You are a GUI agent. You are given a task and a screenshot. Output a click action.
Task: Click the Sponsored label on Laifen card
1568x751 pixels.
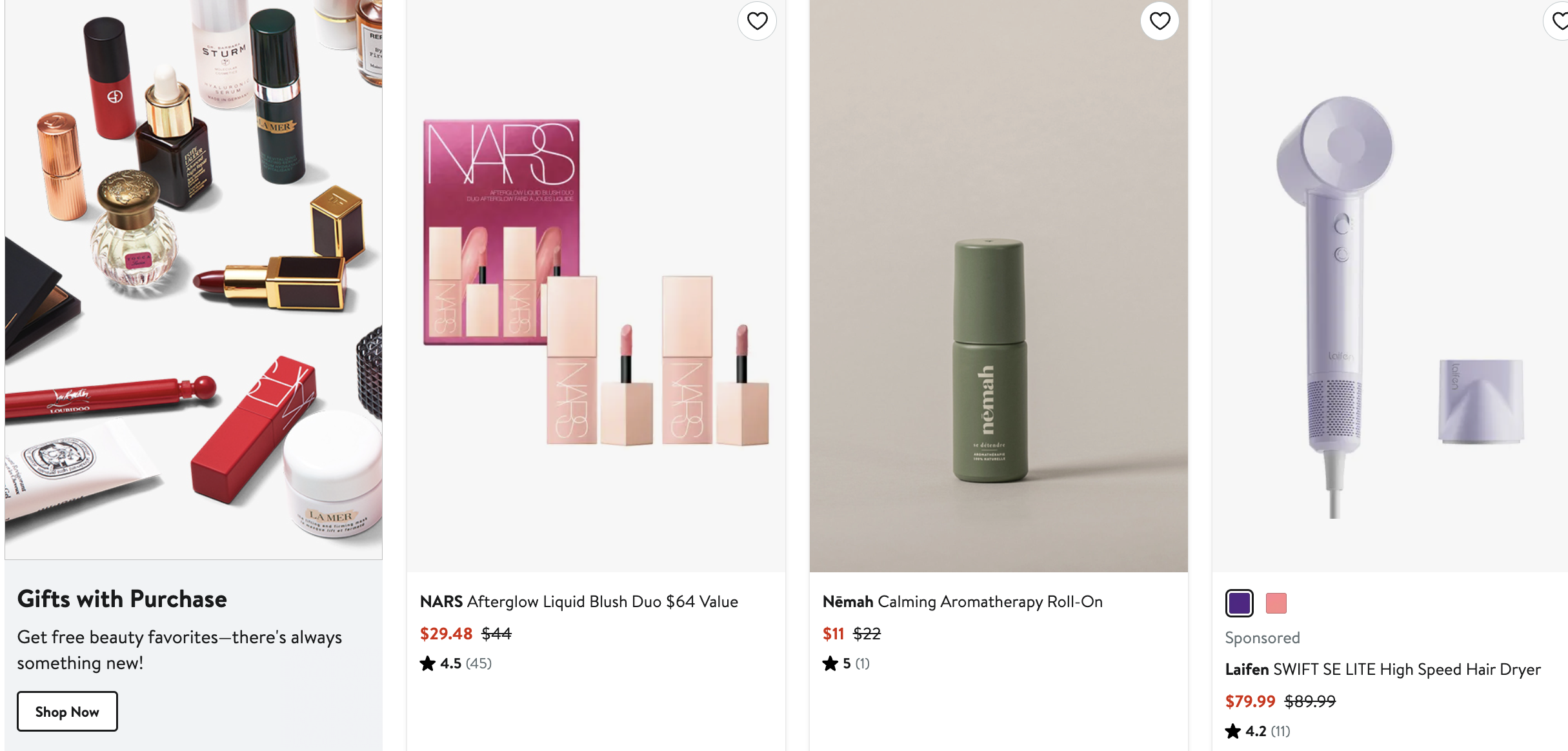tap(1262, 637)
